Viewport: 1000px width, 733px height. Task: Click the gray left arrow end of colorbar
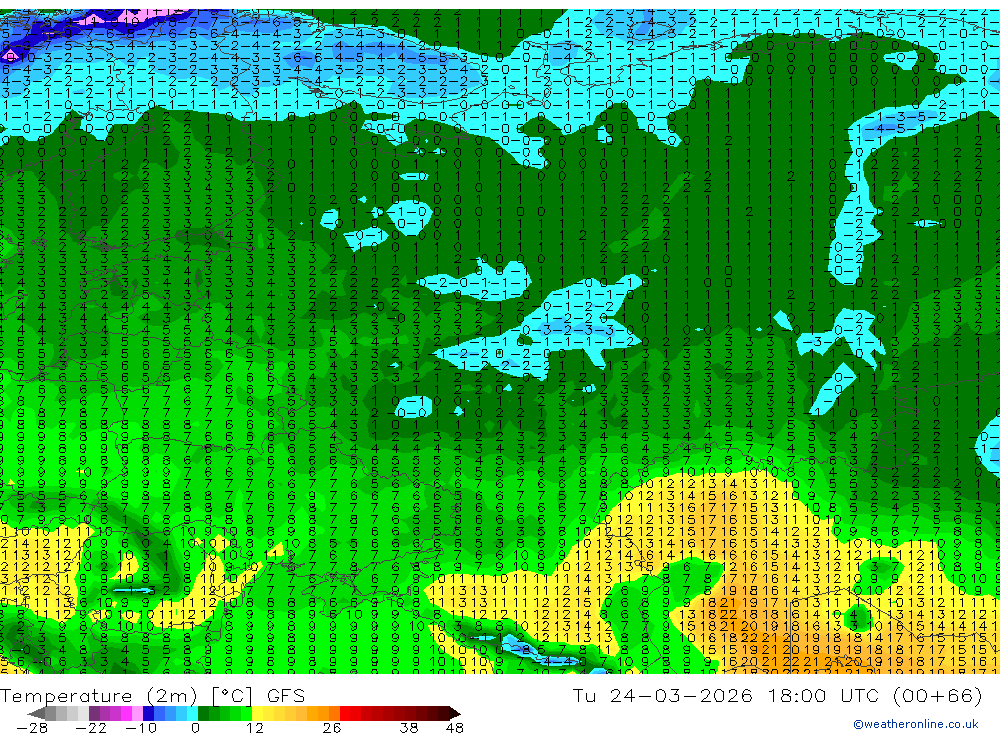pos(36,714)
